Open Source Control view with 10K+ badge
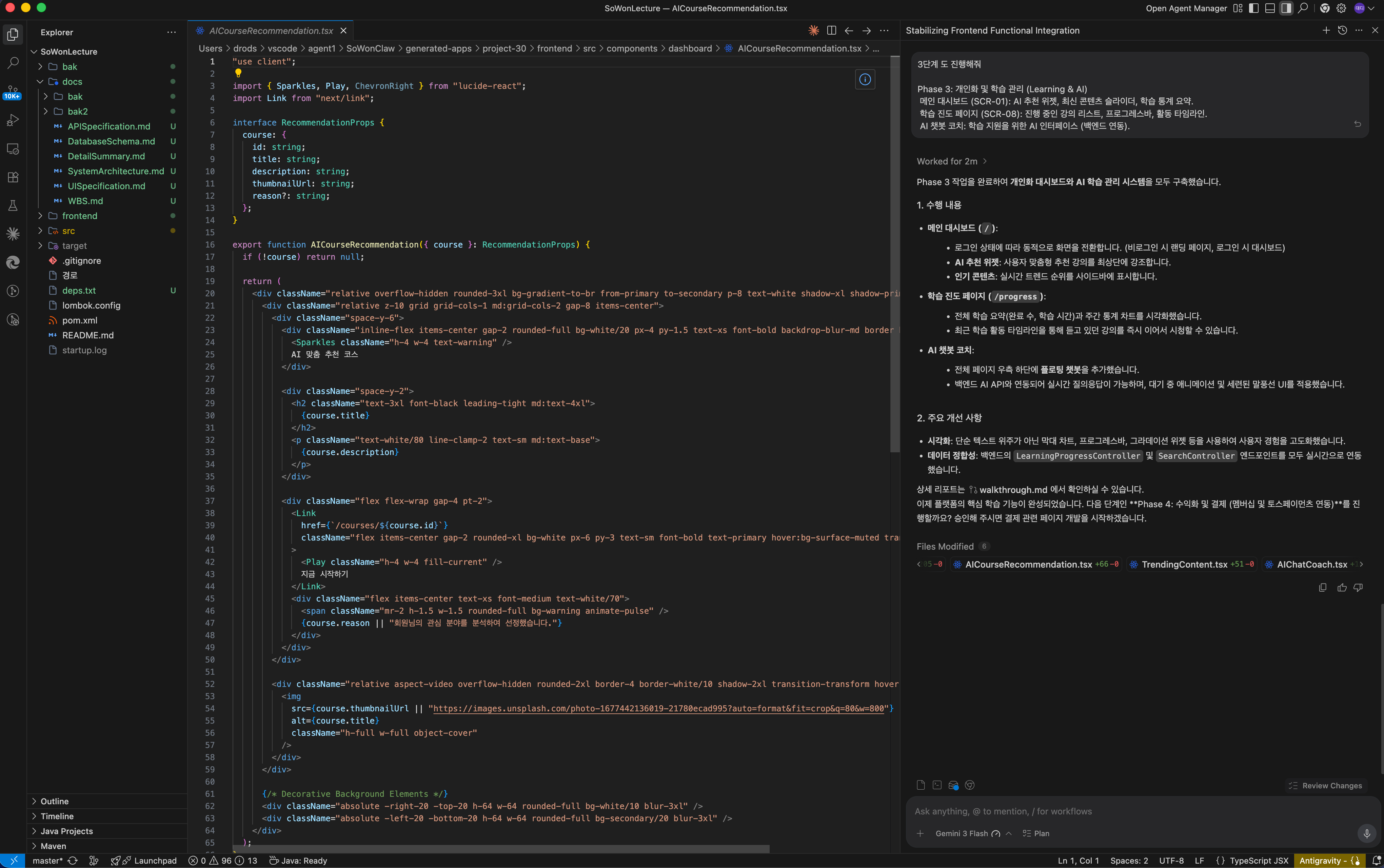The height and width of the screenshot is (868, 1384). coord(13,92)
